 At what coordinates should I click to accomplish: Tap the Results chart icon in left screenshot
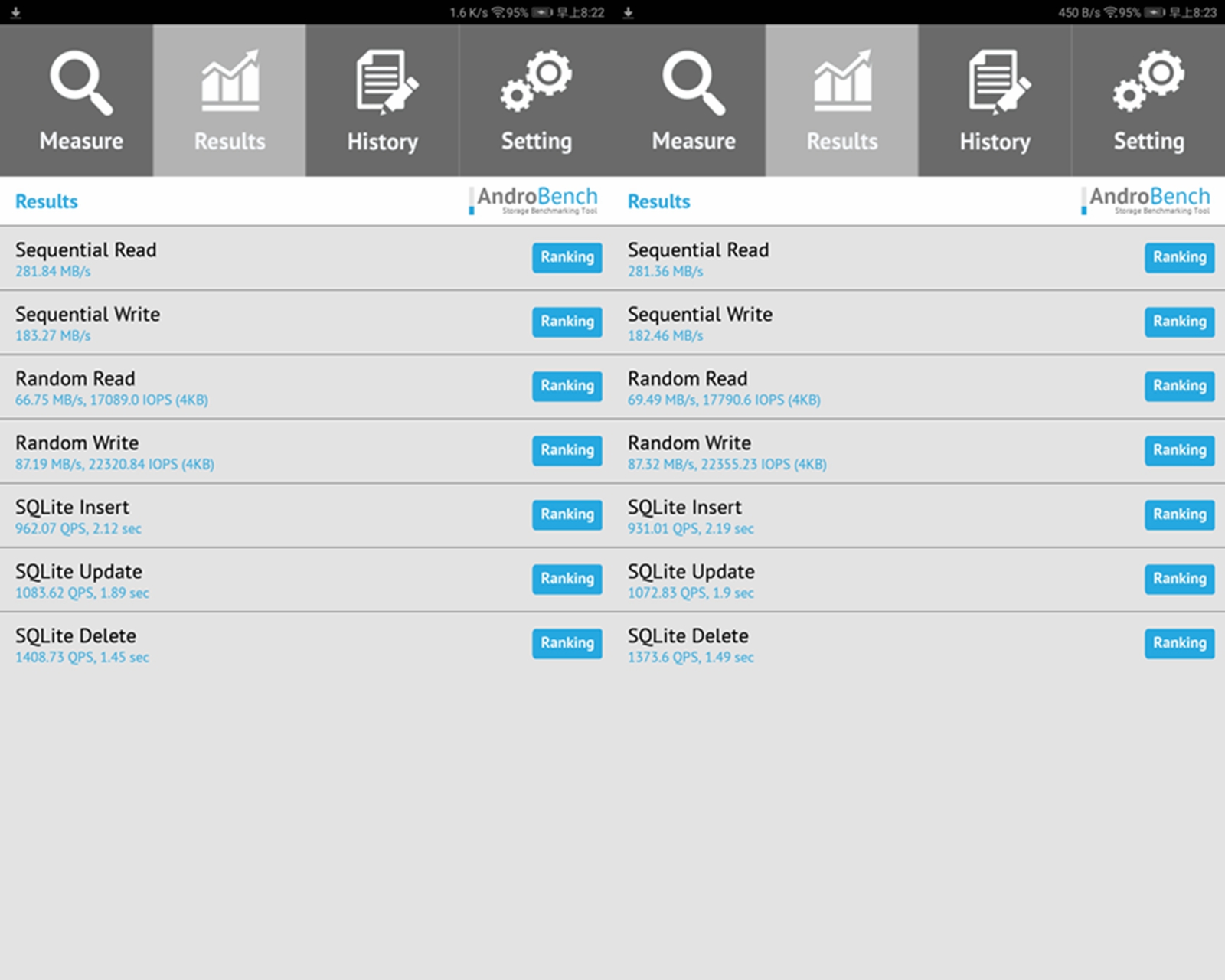(x=230, y=80)
